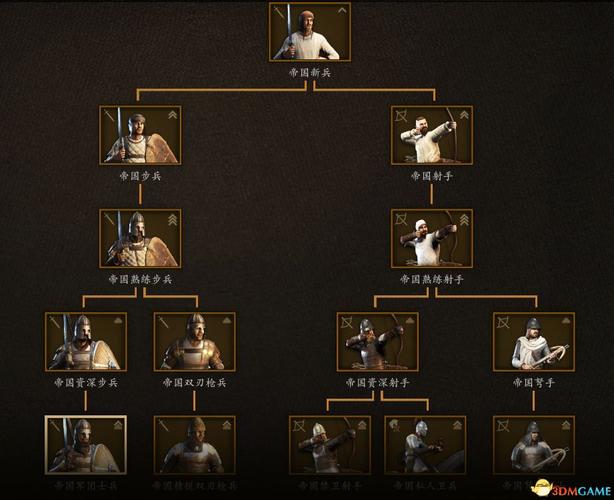The image size is (614, 500).
Task: Click the sword icon on 帝国双刃枪兵 card
Action: pos(163,323)
